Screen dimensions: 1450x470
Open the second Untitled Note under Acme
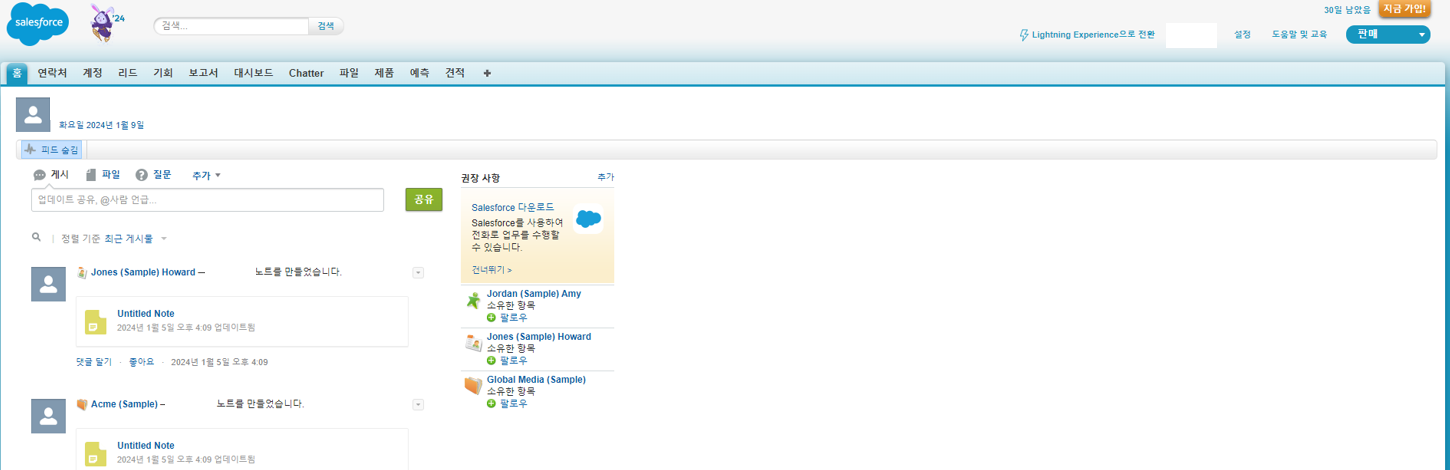tap(146, 446)
